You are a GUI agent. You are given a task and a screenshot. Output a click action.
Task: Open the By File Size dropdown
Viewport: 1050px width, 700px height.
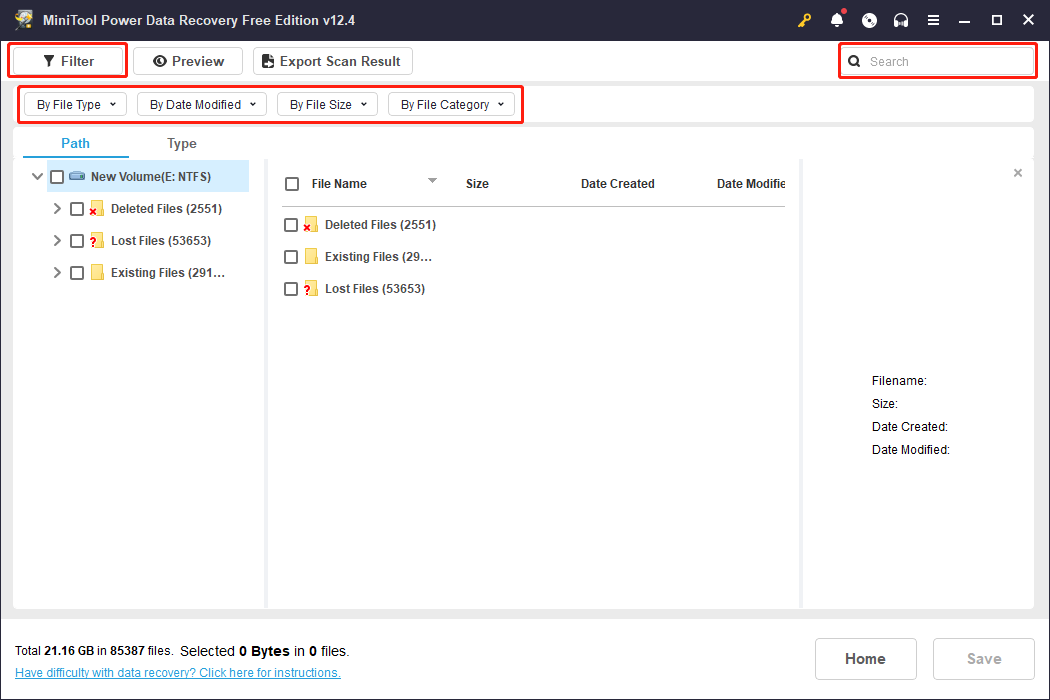click(327, 104)
